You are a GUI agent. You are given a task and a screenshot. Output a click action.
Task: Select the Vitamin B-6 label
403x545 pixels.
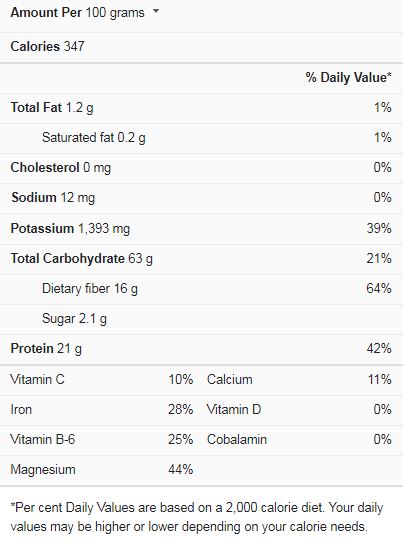click(x=42, y=439)
